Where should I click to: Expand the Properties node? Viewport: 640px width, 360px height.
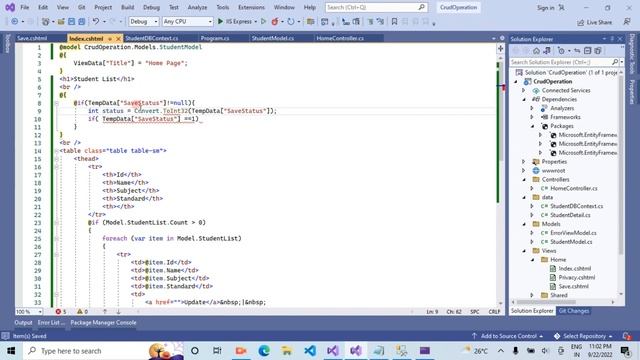[x=524, y=162]
